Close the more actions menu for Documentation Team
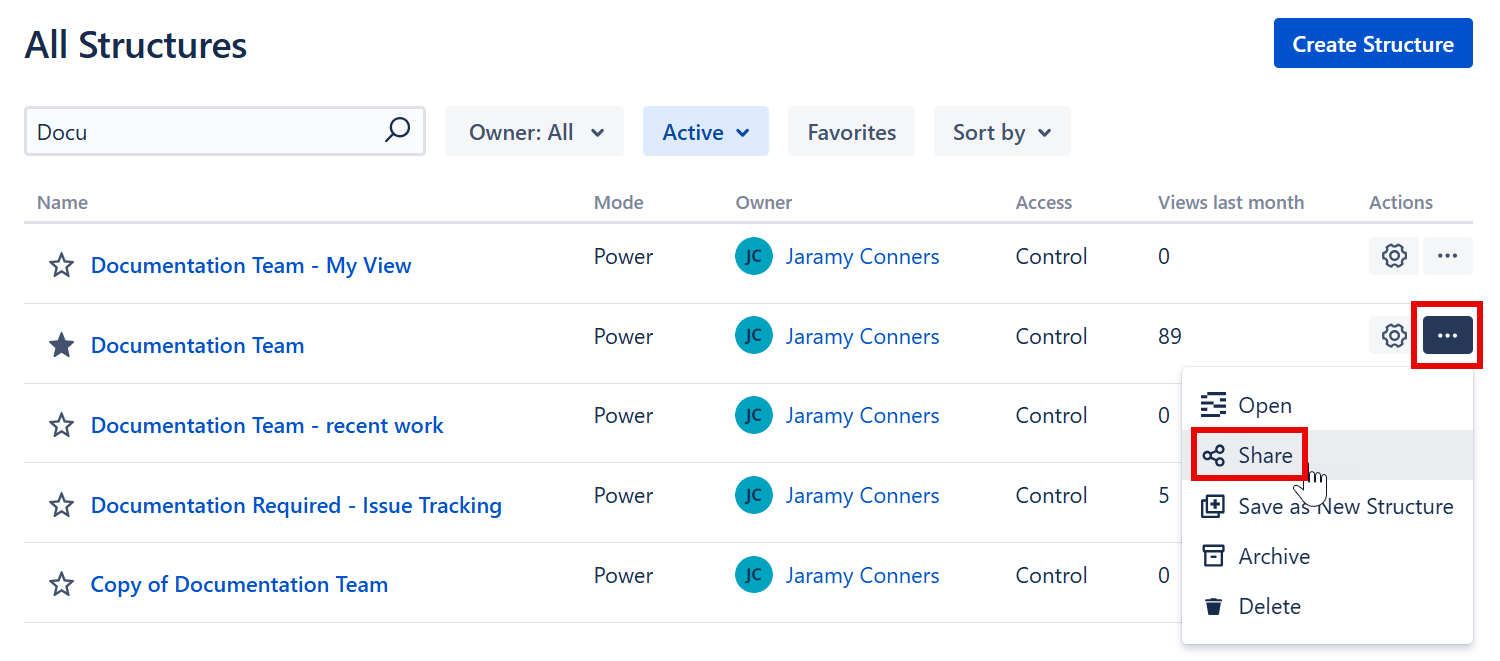This screenshot has height=661, width=1500. [1447, 336]
